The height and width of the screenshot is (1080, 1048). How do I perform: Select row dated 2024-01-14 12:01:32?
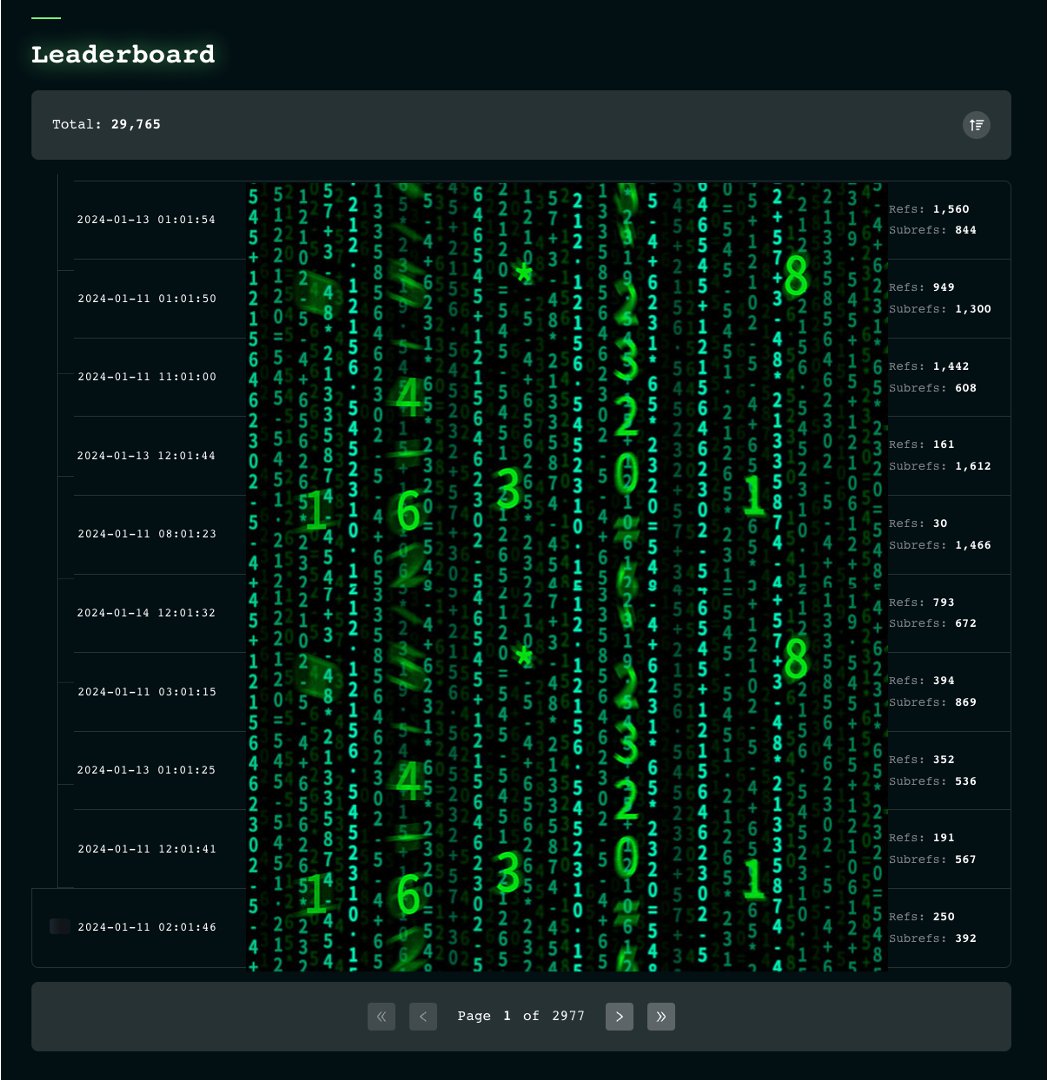pyautogui.click(x=542, y=612)
